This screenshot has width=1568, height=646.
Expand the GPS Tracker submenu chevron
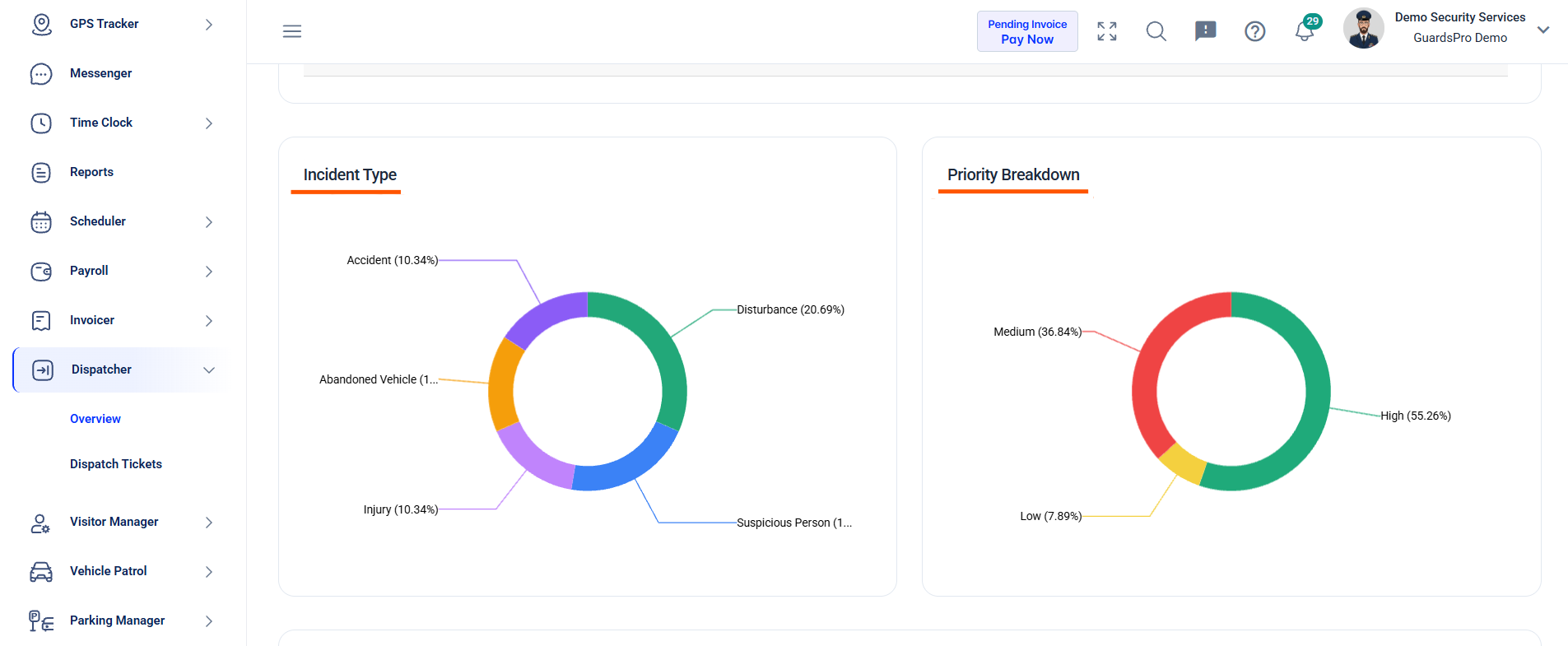coord(209,25)
